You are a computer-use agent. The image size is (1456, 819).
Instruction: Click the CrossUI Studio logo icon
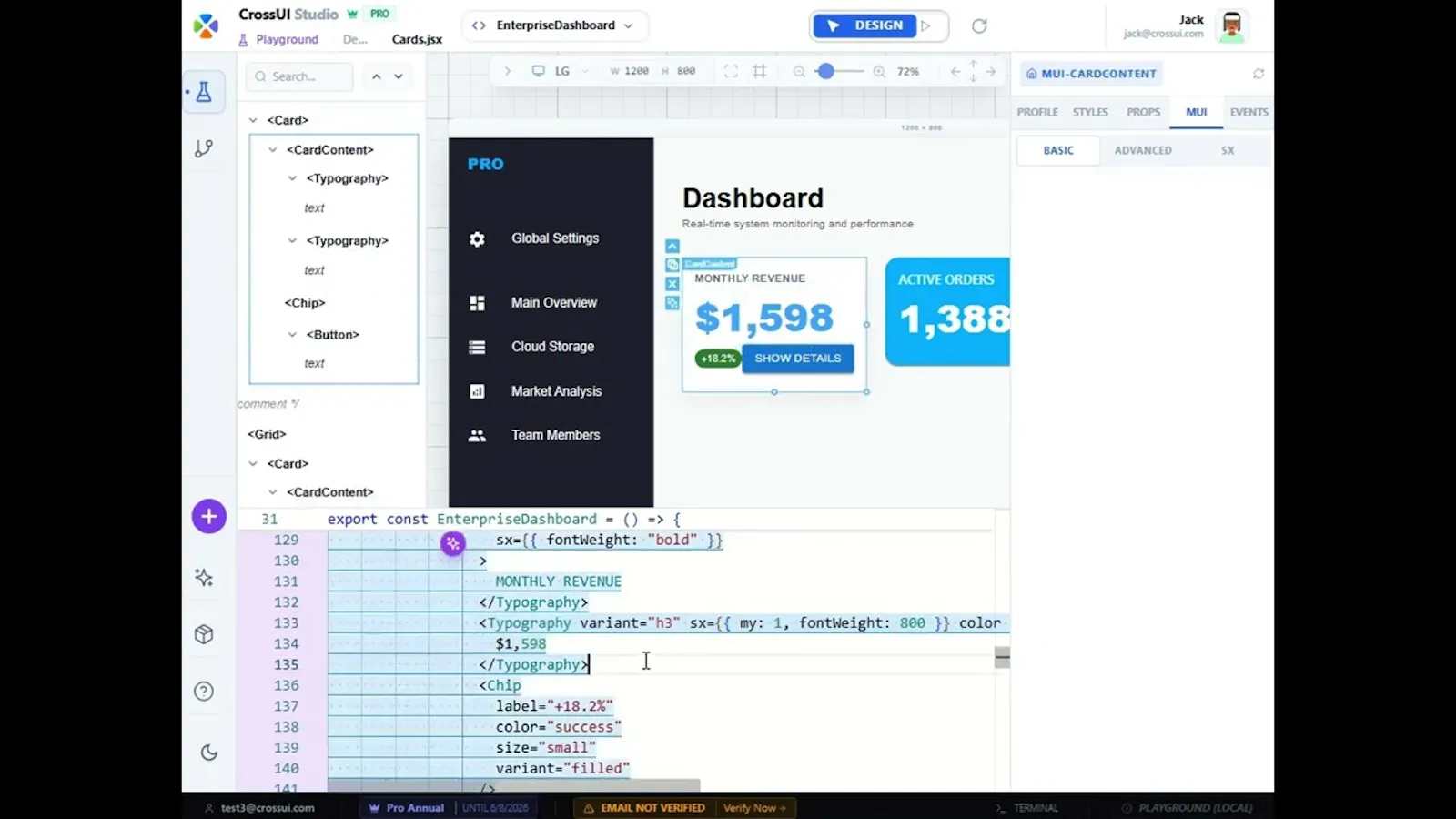click(207, 25)
